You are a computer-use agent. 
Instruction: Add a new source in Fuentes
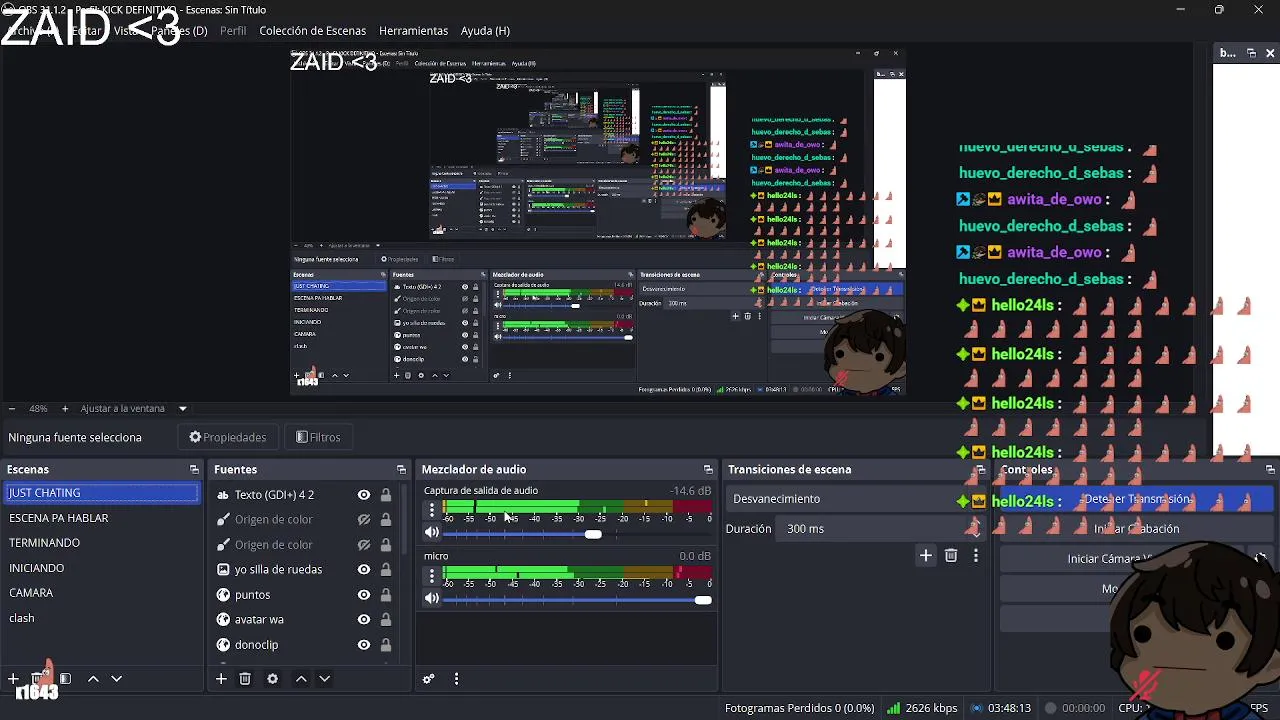click(x=221, y=679)
